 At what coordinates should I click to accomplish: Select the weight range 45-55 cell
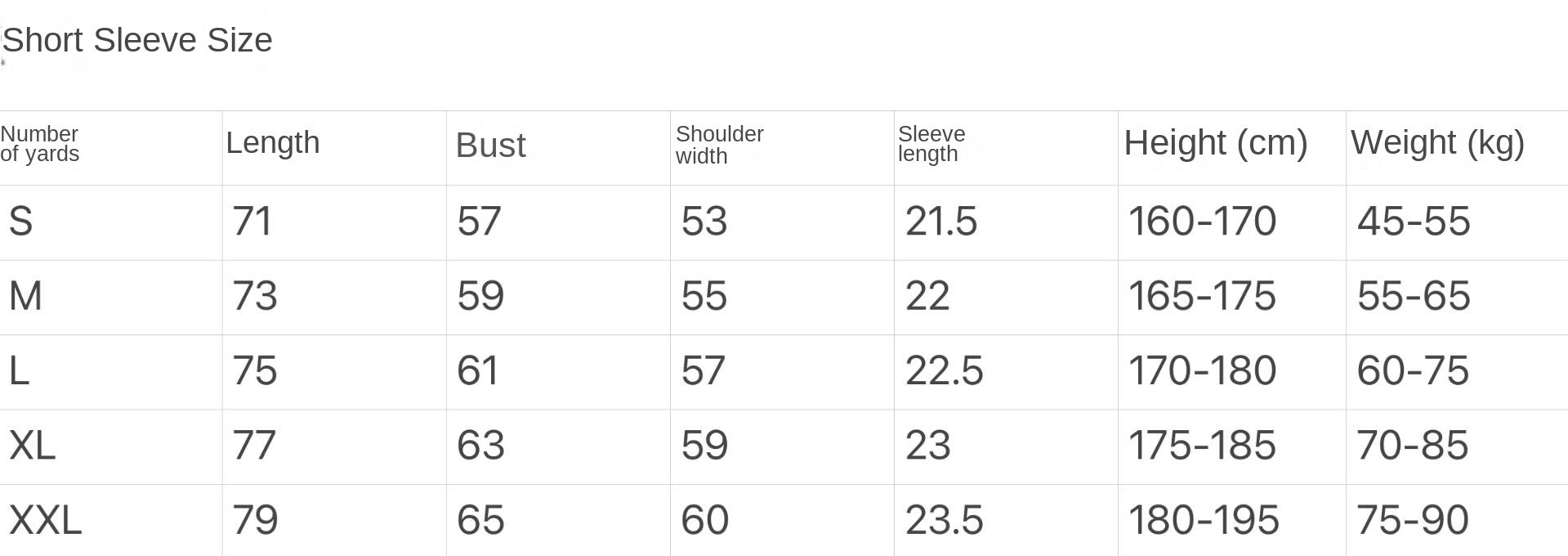coord(1414,222)
